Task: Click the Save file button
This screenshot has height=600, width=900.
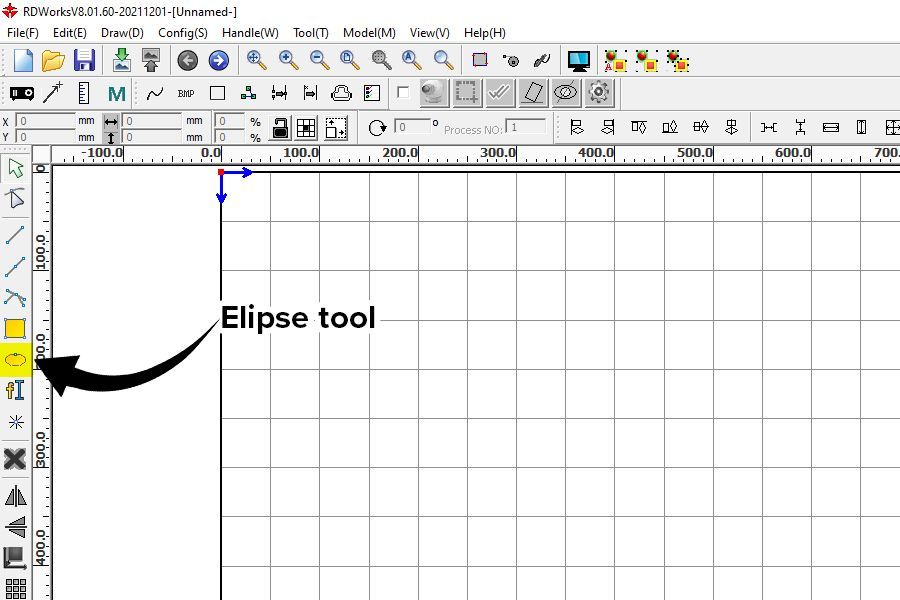Action: coord(85,60)
